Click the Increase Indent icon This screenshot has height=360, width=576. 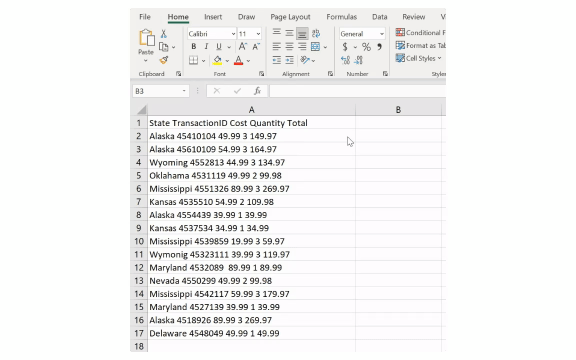289,60
